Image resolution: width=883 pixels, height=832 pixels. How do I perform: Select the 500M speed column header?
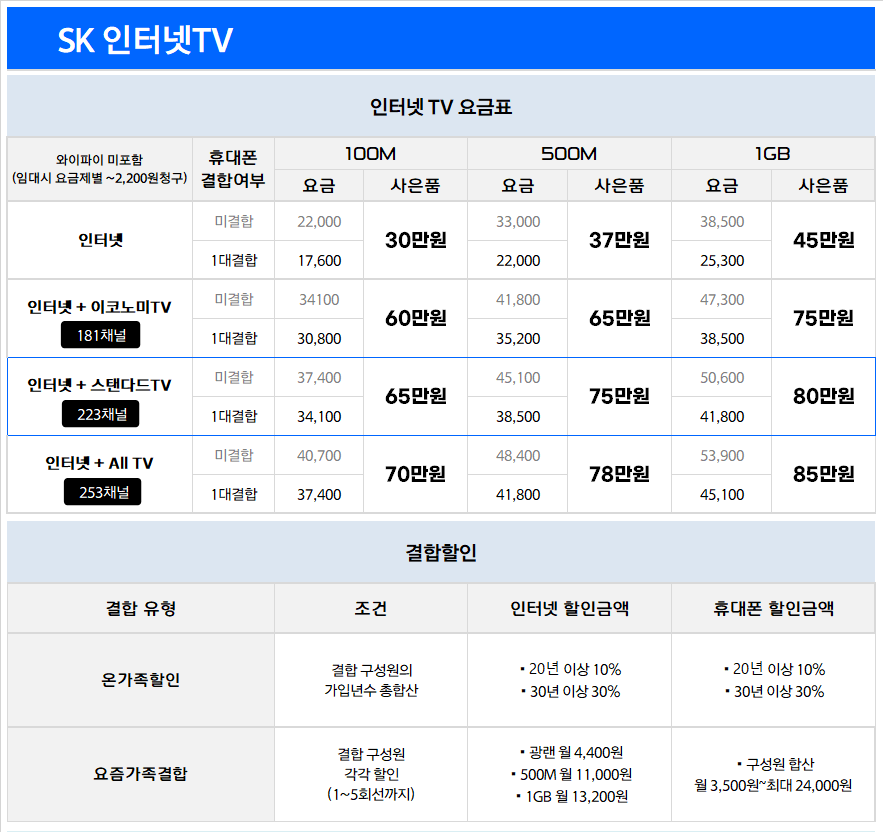click(569, 154)
